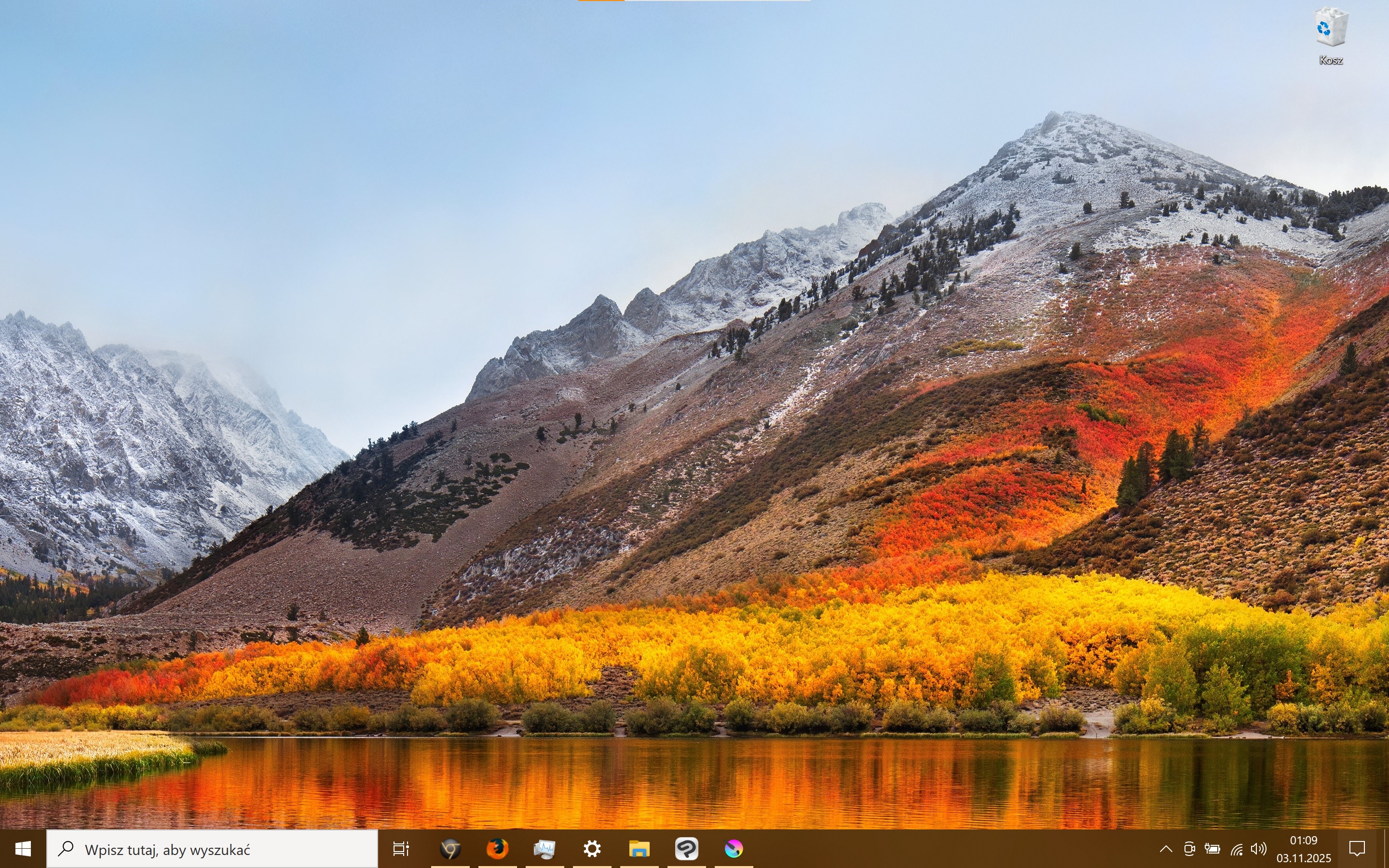Open File Explorer from the taskbar
Image resolution: width=1389 pixels, height=868 pixels.
pos(639,849)
